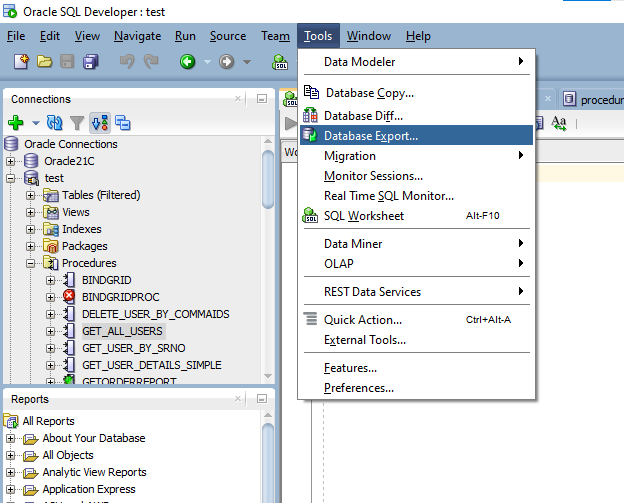Click the Refresh connections icon
The image size is (624, 503).
point(55,123)
